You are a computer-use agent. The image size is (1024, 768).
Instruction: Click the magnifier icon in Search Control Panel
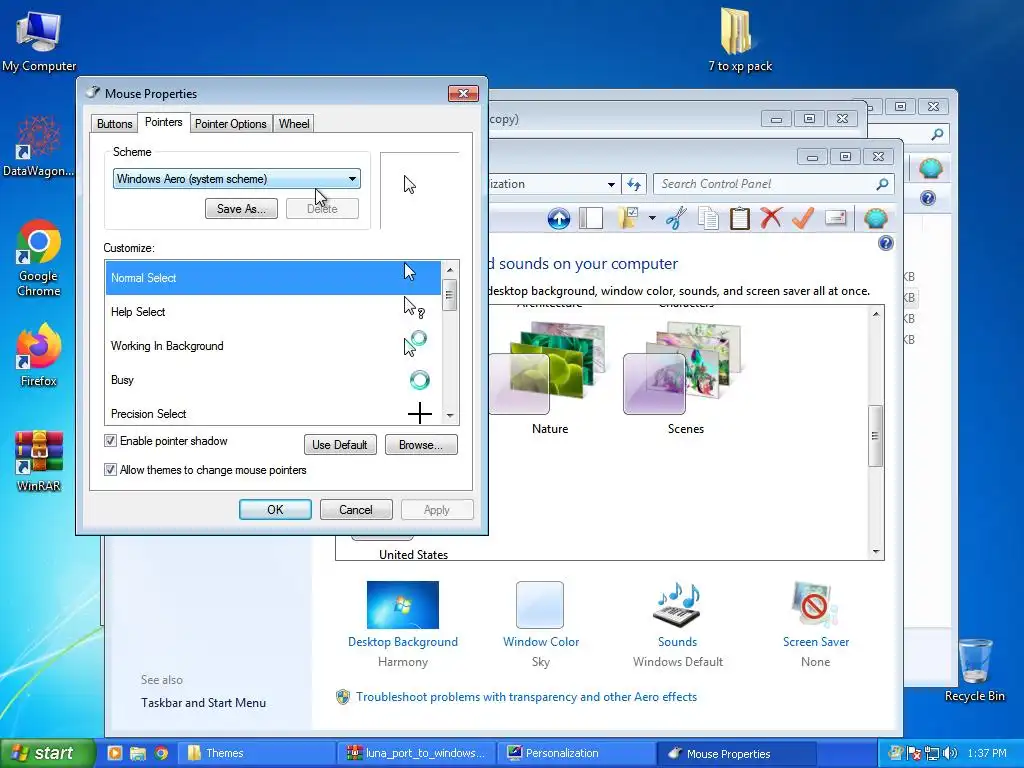tap(882, 184)
